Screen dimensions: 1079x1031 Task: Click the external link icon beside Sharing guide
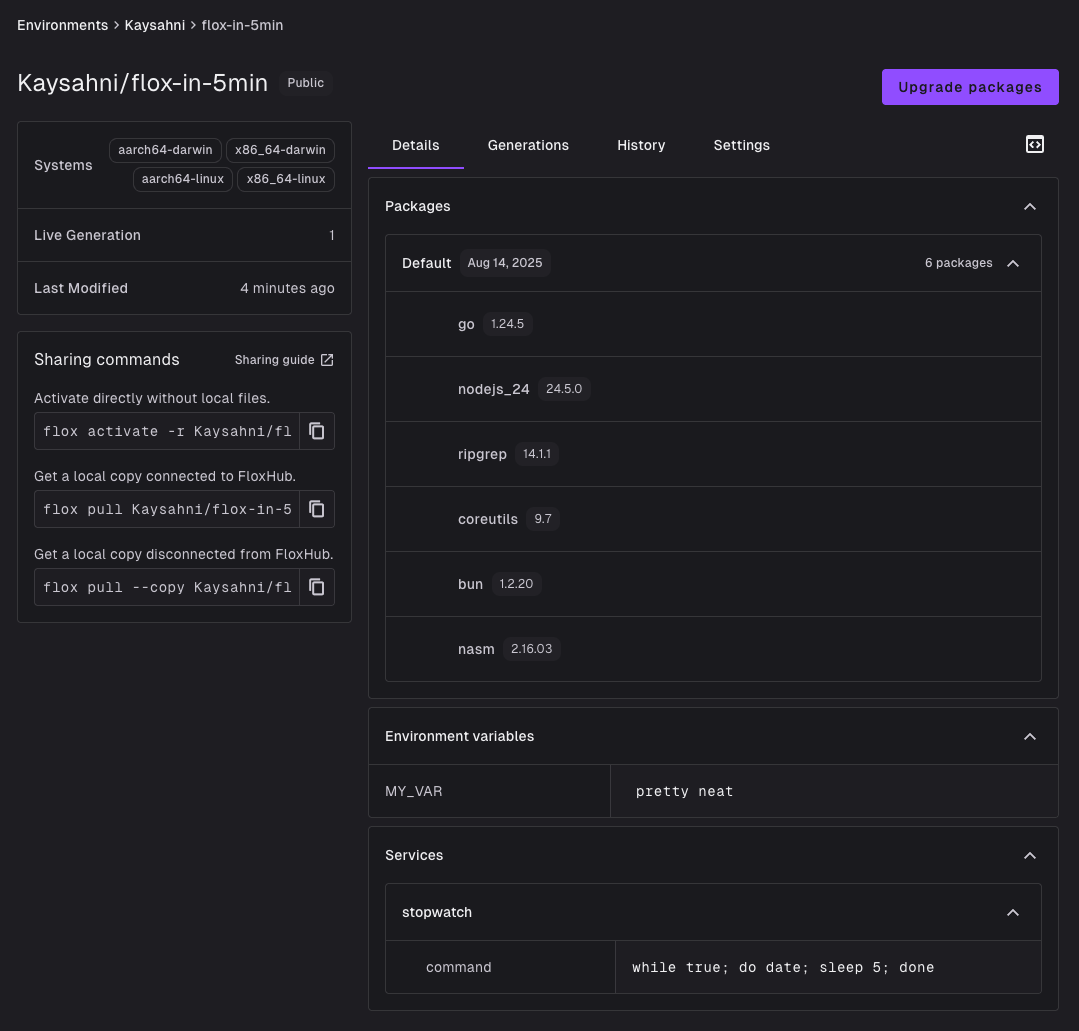(x=326, y=359)
